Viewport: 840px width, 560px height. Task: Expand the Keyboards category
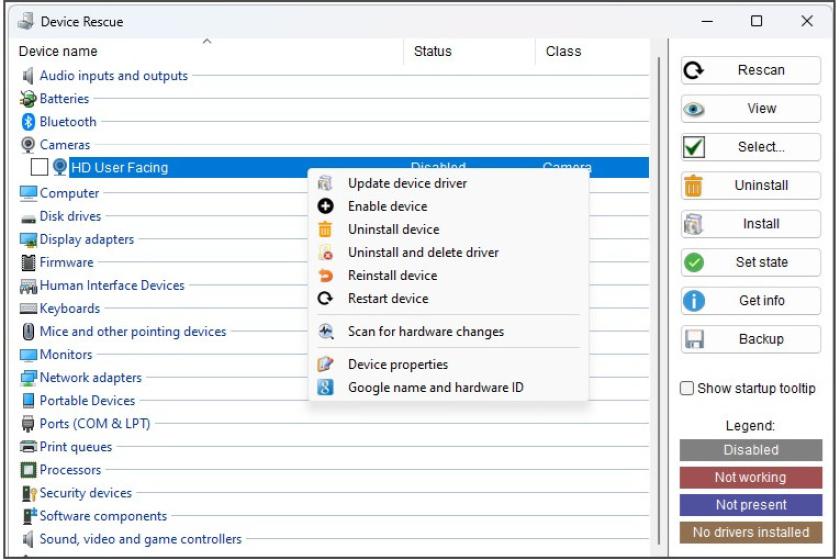click(x=70, y=309)
